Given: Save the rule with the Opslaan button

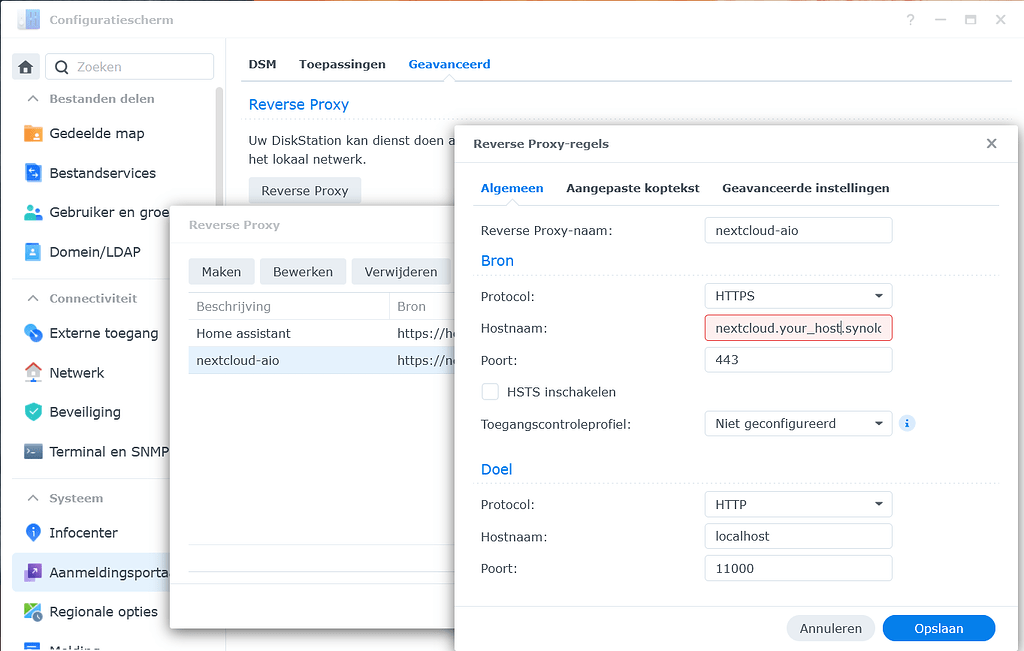Looking at the screenshot, I should click(x=938, y=628).
